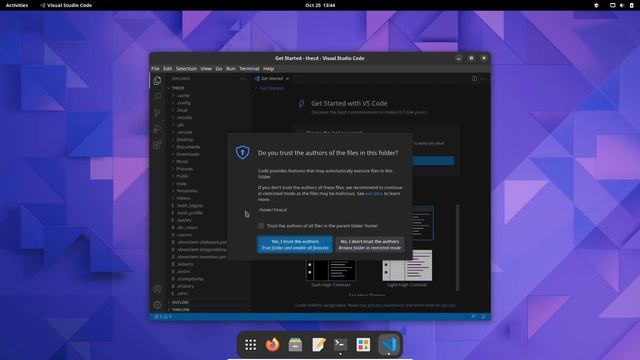Click 'No, I don't trust the authors' button
The width and height of the screenshot is (640, 360).
(x=370, y=244)
